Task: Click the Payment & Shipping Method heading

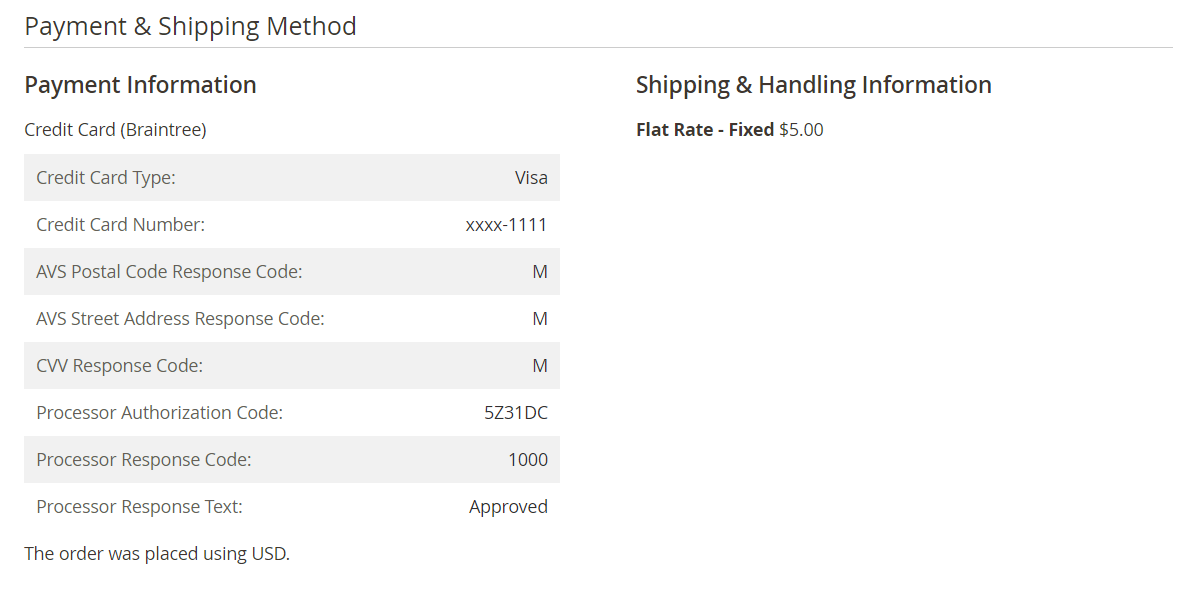Action: coord(190,26)
